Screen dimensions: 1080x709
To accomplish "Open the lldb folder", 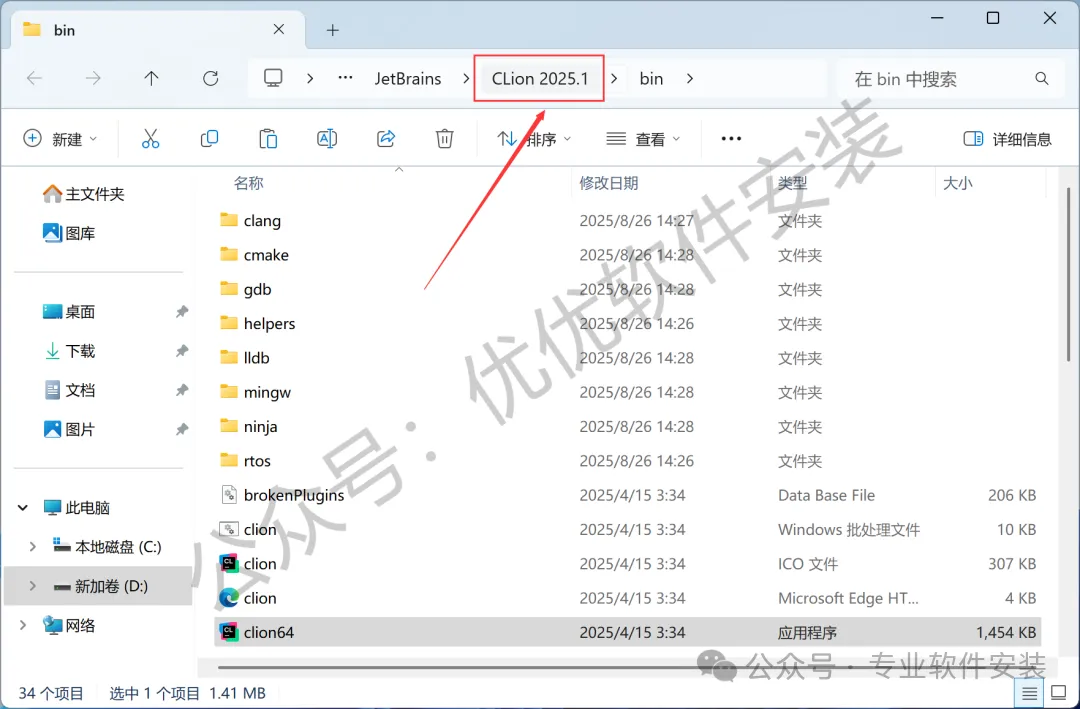I will [x=627, y=358].
